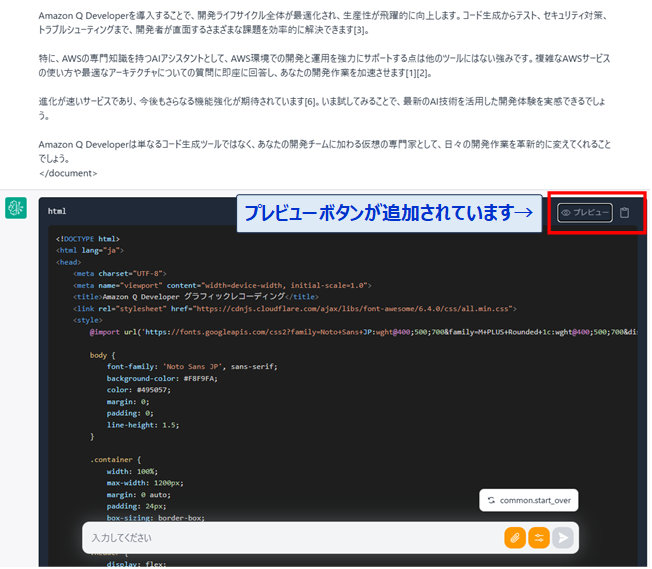Click the 'color: #495057;' code line
The width and height of the screenshot is (652, 569).
pyautogui.click(x=138, y=390)
